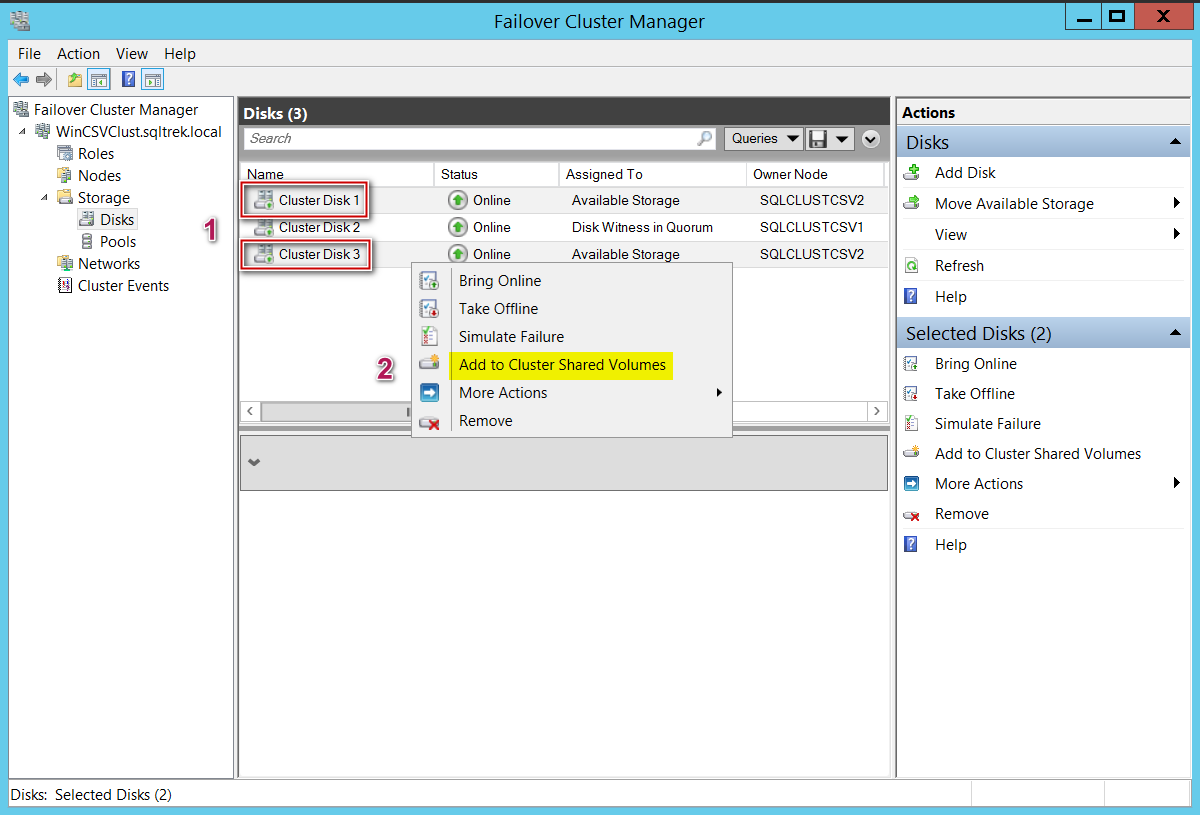Collapse the Selected Disks (2) actions section
Viewport: 1200px width, 815px height.
pyautogui.click(x=1175, y=334)
